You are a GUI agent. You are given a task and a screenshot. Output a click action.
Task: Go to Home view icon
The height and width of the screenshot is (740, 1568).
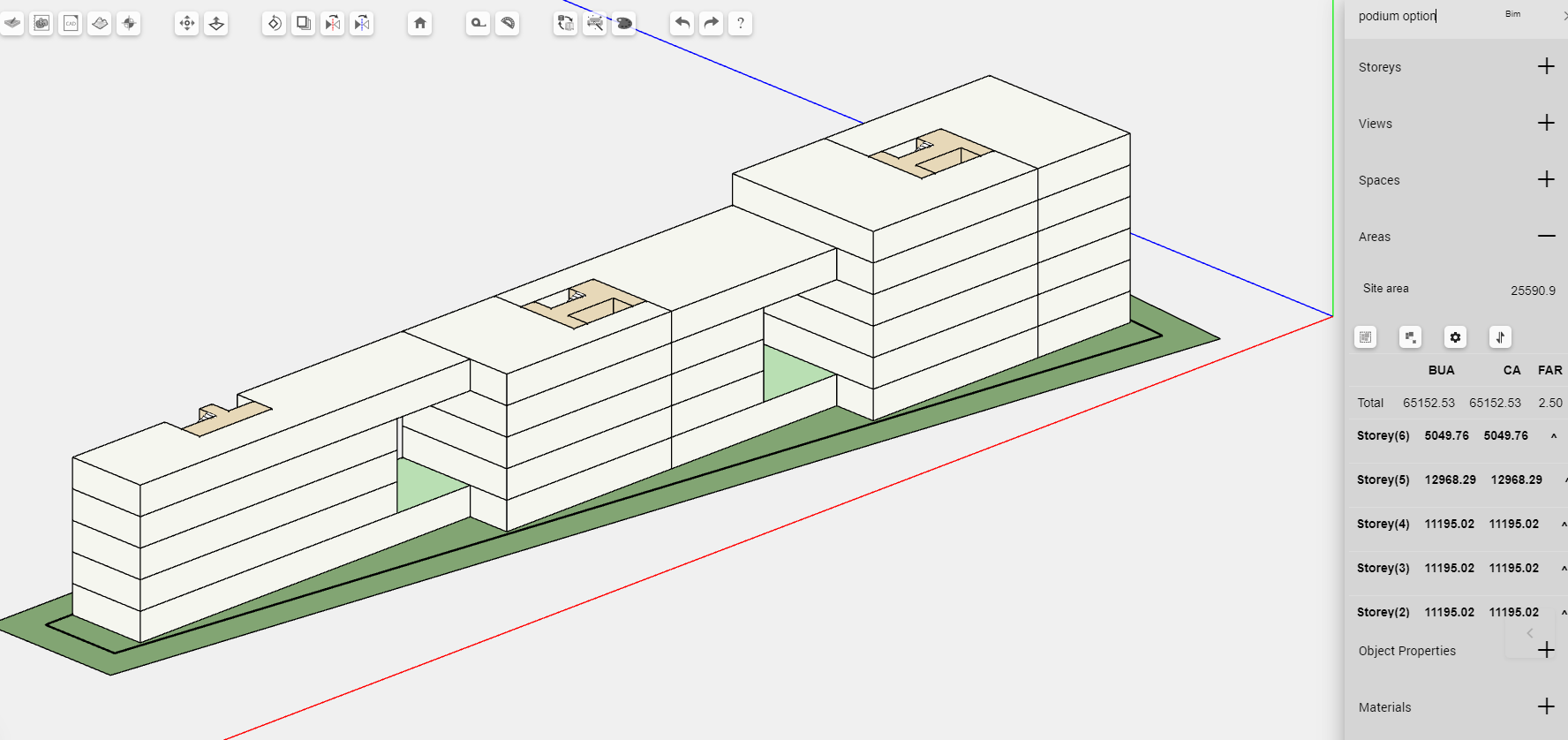click(x=420, y=23)
